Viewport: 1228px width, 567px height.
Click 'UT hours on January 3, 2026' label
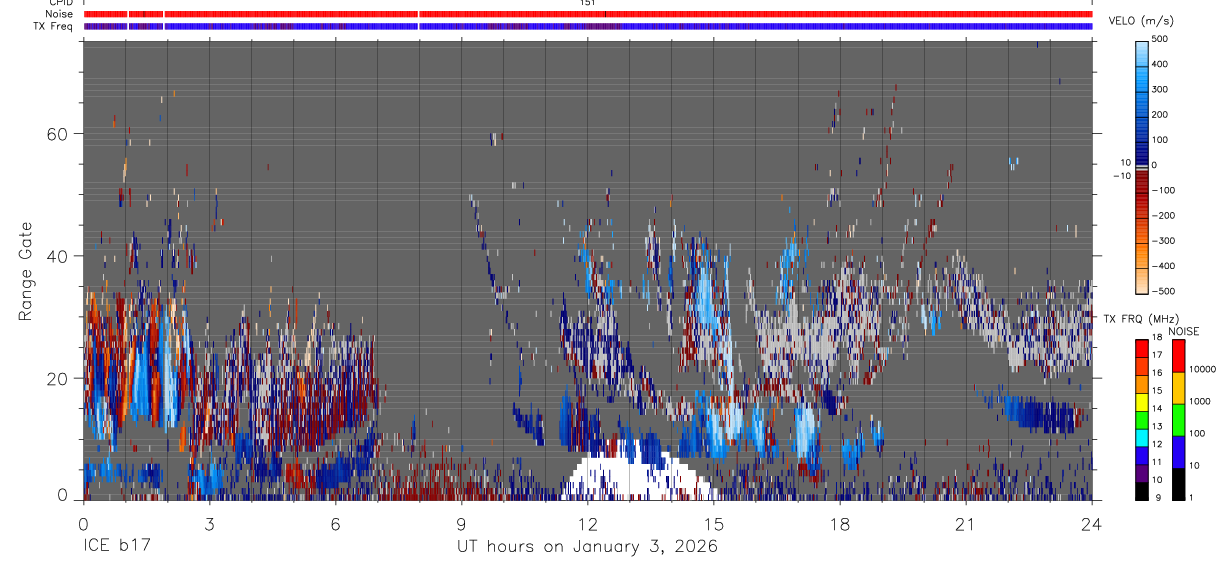point(587,547)
